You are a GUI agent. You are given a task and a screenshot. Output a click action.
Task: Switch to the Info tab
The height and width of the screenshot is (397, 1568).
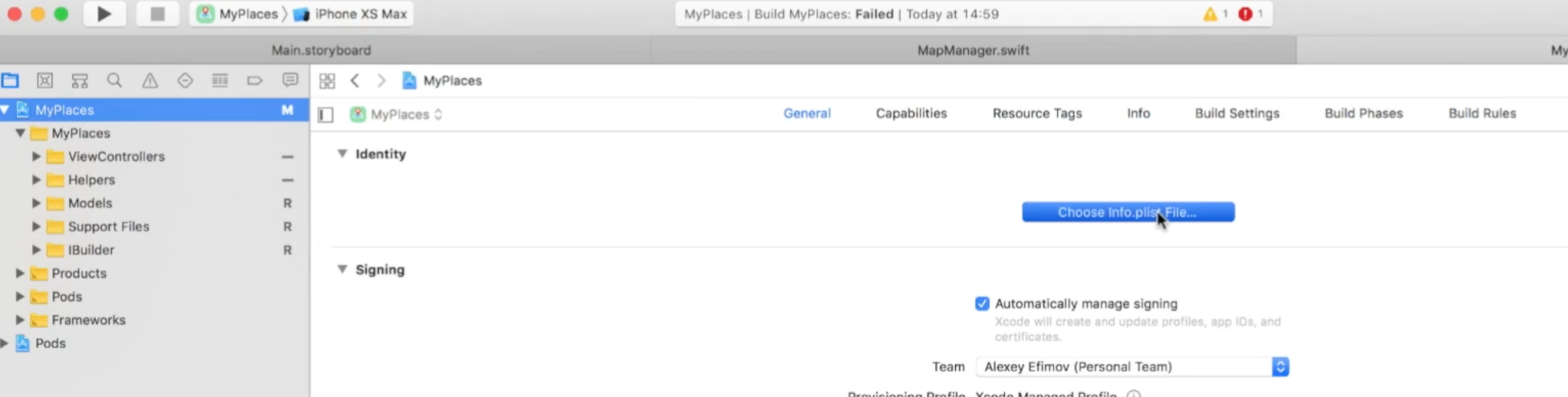(1138, 113)
